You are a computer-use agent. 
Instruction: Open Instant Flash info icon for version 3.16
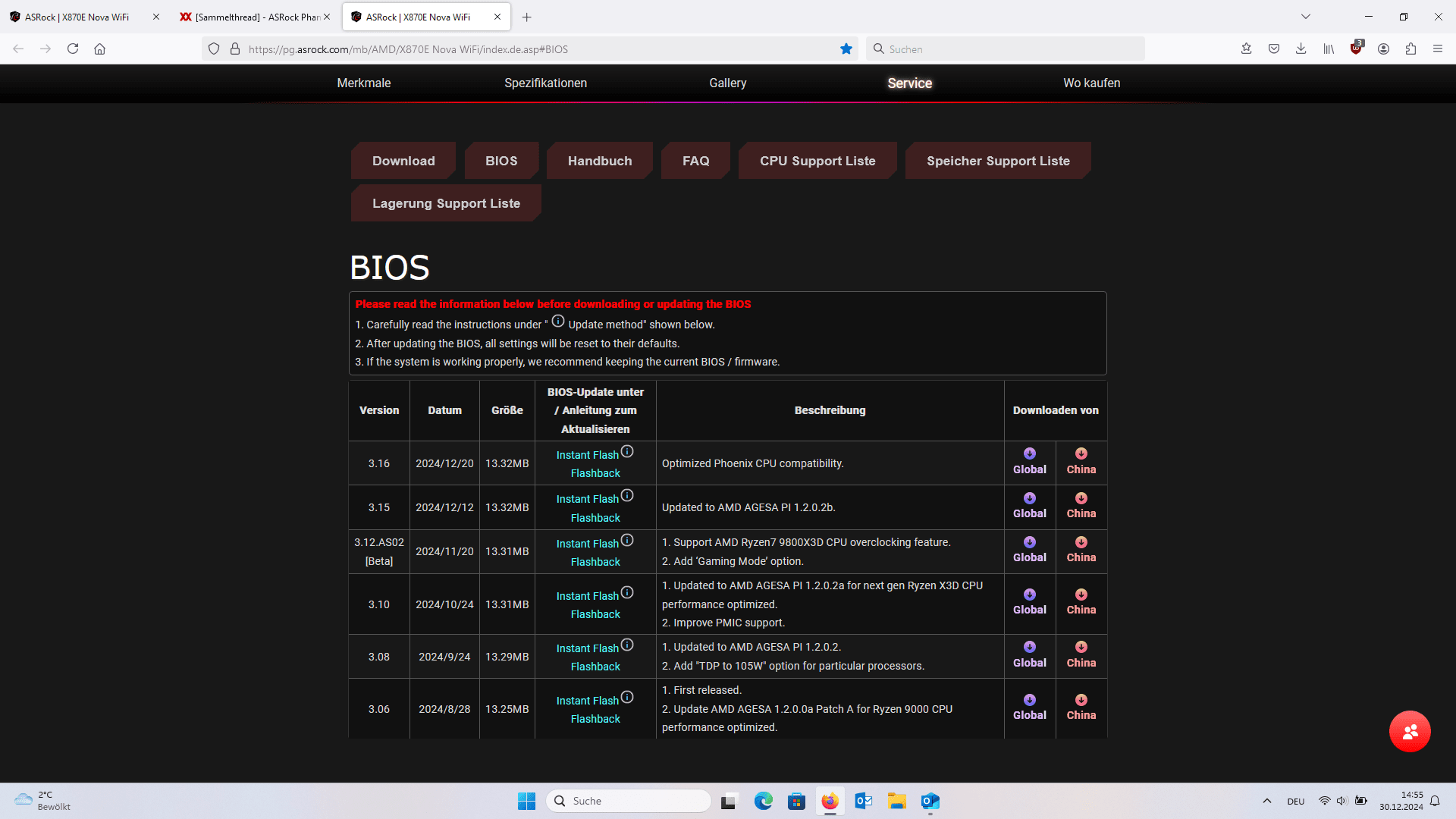pos(627,451)
